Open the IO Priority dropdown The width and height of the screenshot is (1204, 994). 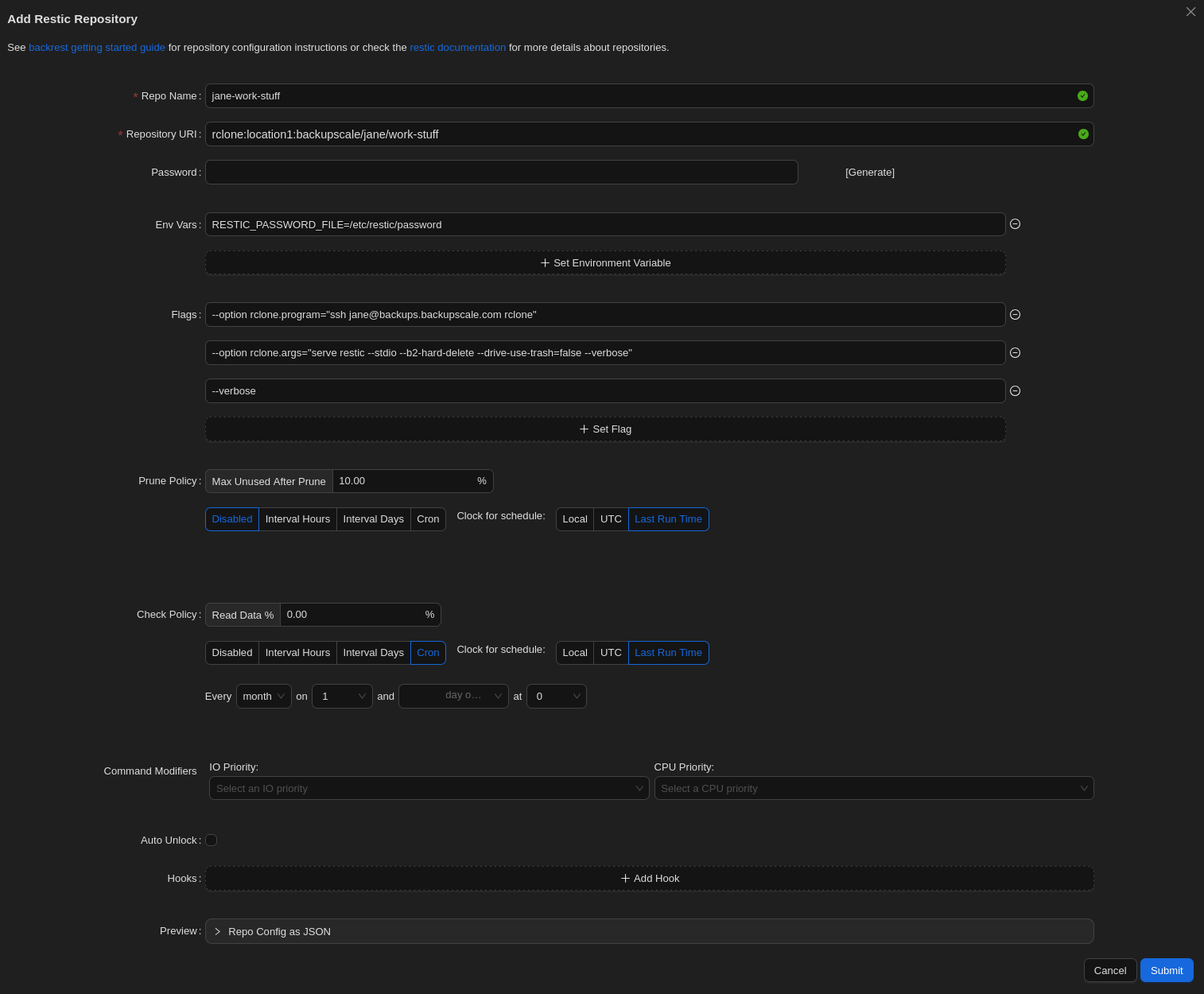(429, 788)
